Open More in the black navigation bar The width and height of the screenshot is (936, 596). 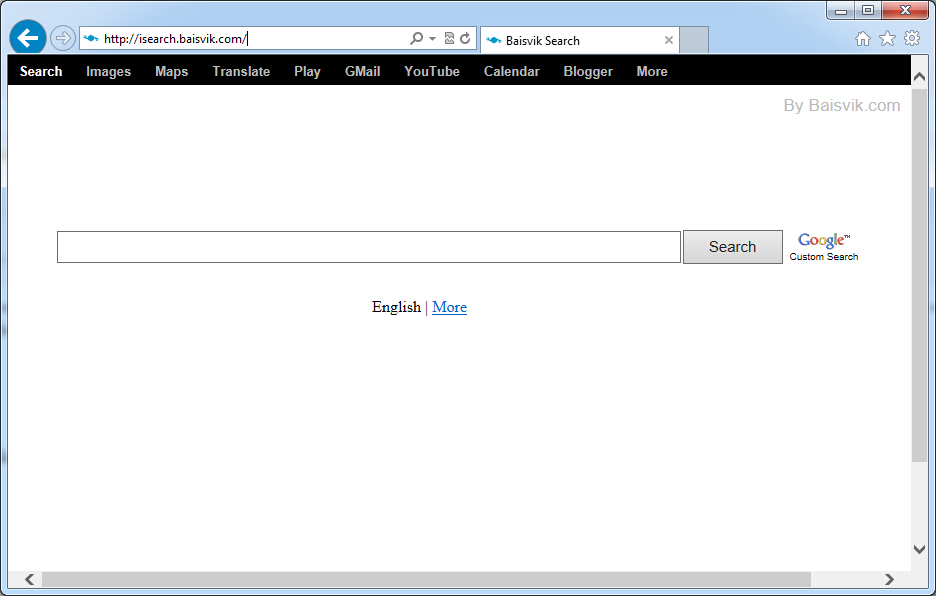point(652,72)
